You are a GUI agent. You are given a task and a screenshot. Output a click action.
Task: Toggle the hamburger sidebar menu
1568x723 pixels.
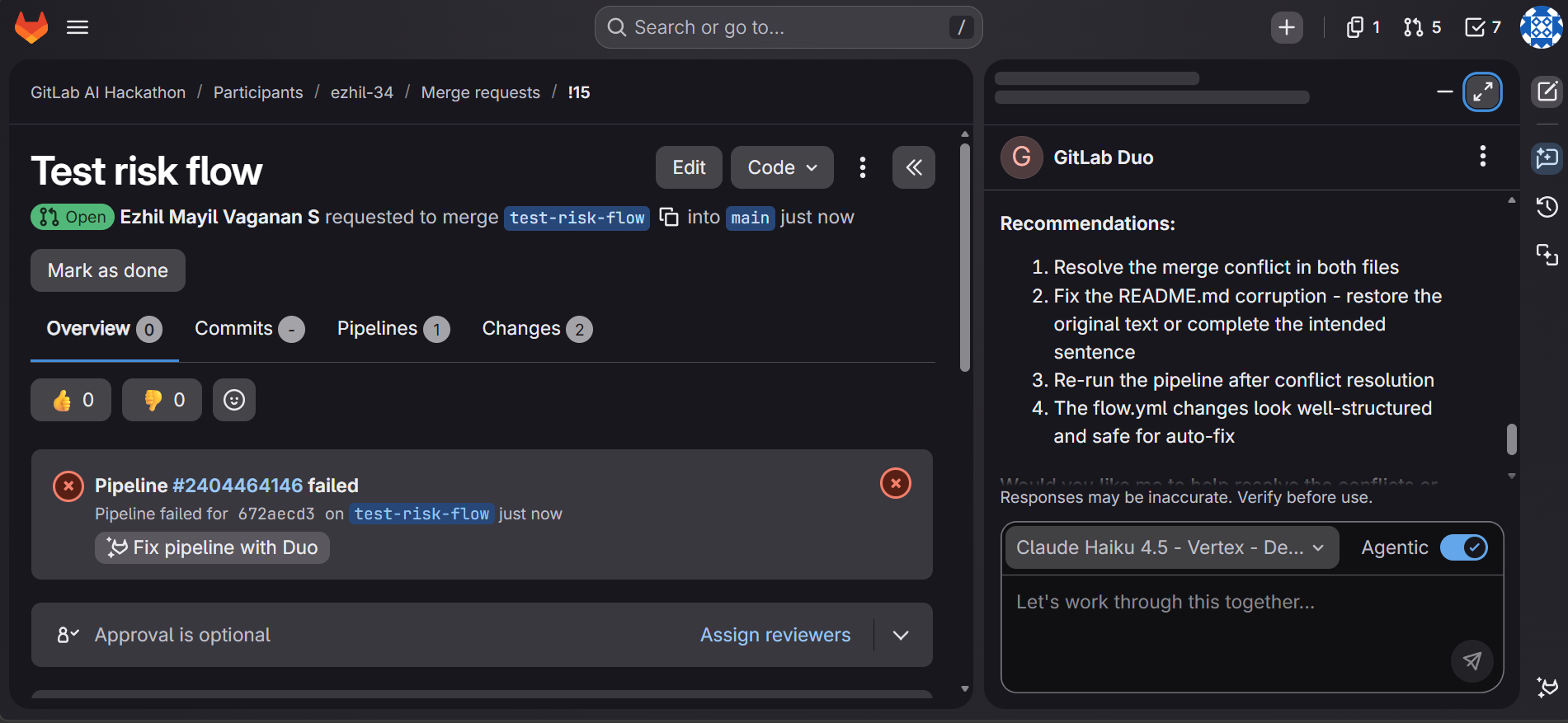(78, 27)
